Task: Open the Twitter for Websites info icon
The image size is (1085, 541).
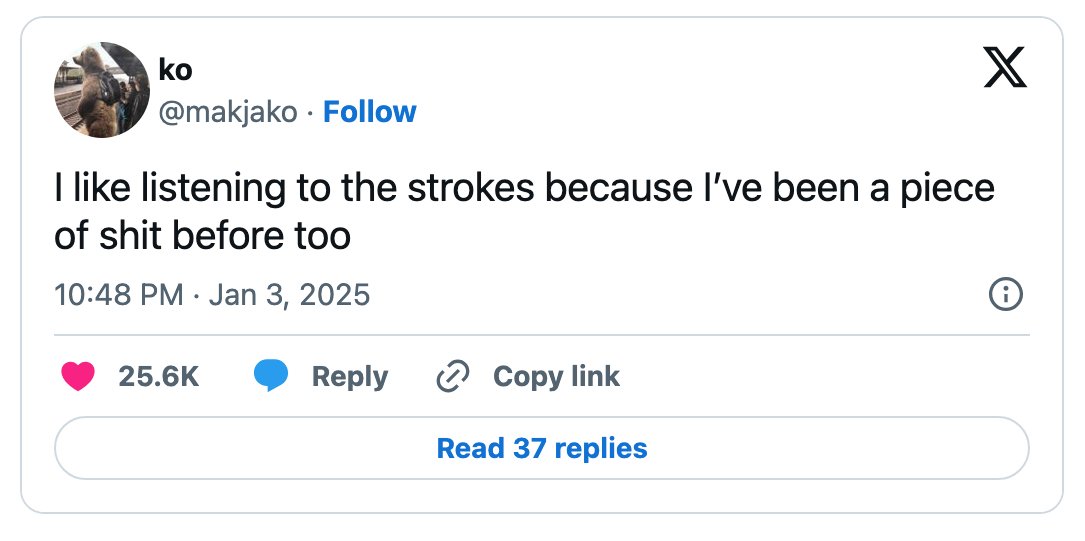Action: (1005, 295)
